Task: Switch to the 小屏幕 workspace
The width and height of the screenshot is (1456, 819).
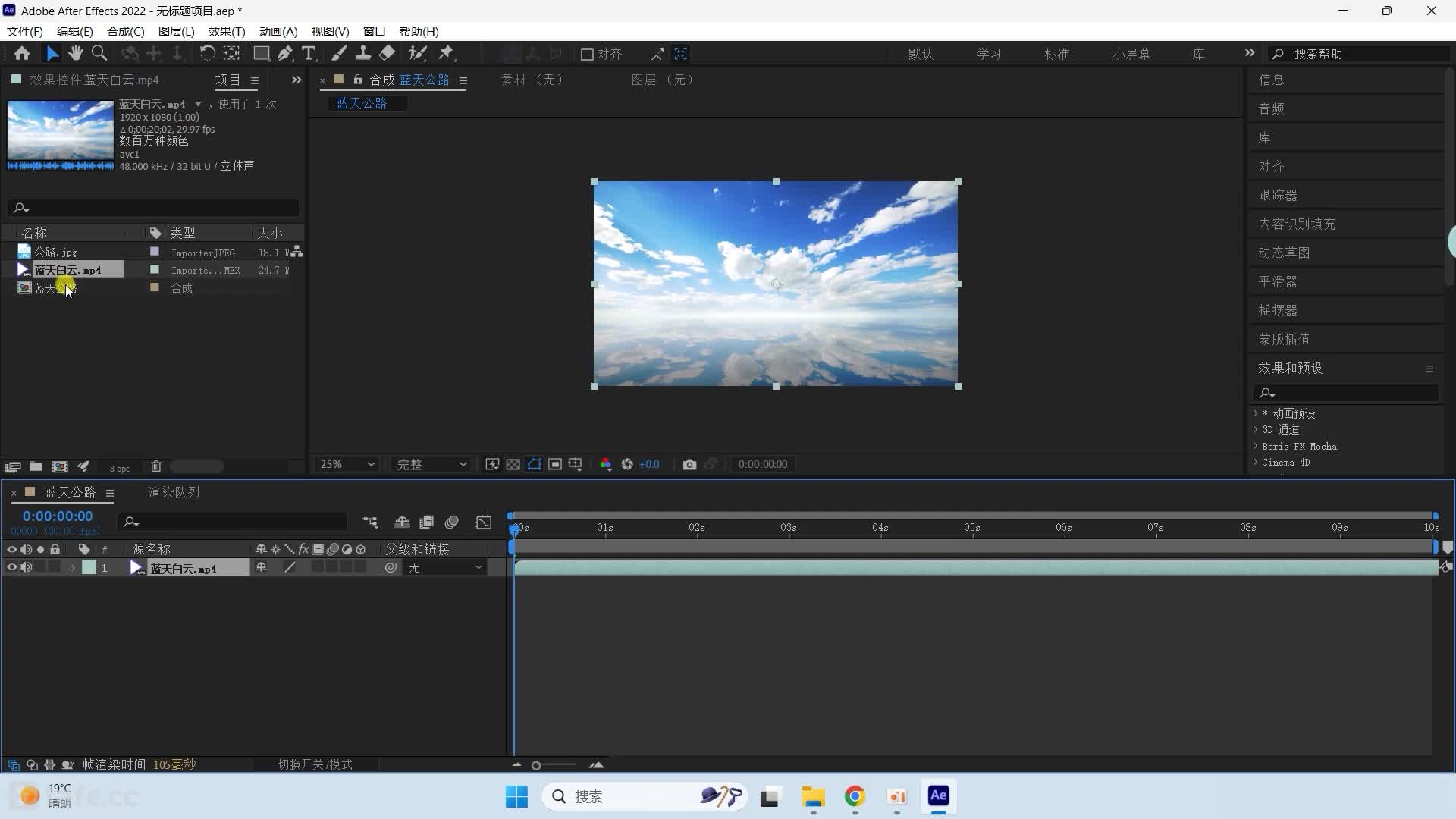Action: tap(1131, 54)
